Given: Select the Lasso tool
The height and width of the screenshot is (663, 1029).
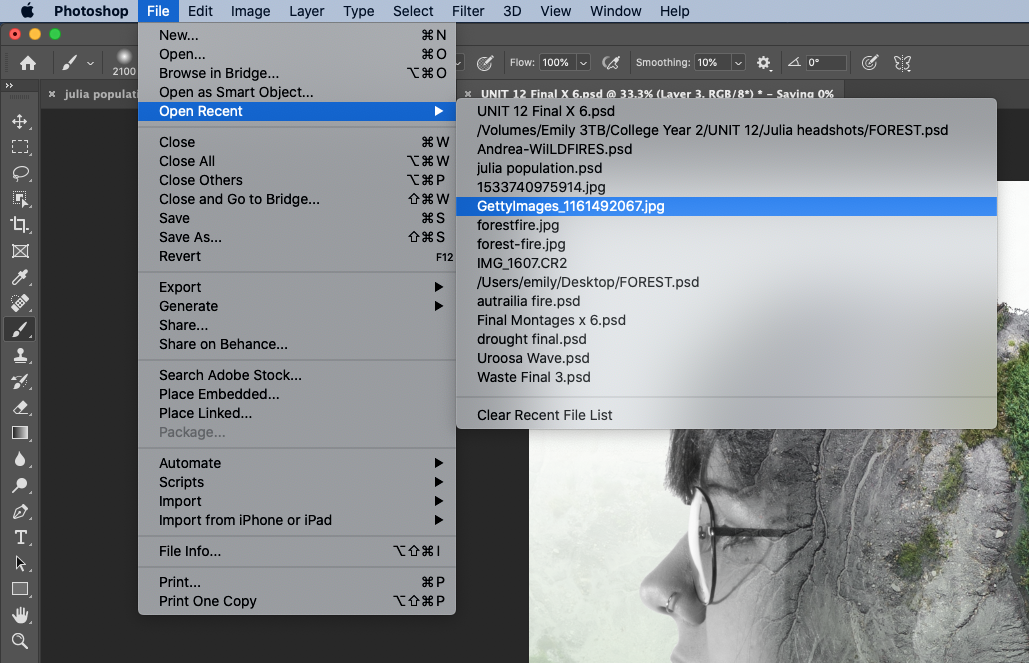Looking at the screenshot, I should (20, 173).
